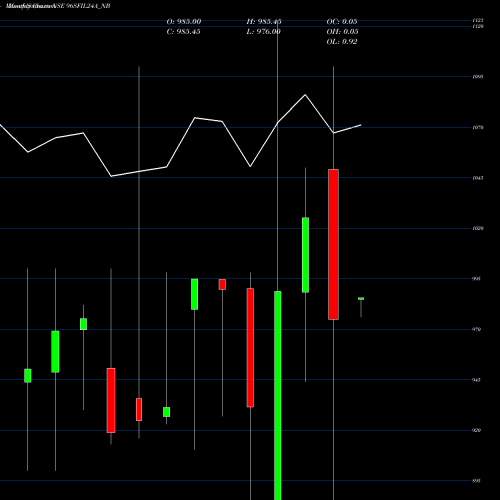Click the low value 'L: 976.00'
Image resolution: width=500 pixels, height=500 pixels.
point(263,32)
